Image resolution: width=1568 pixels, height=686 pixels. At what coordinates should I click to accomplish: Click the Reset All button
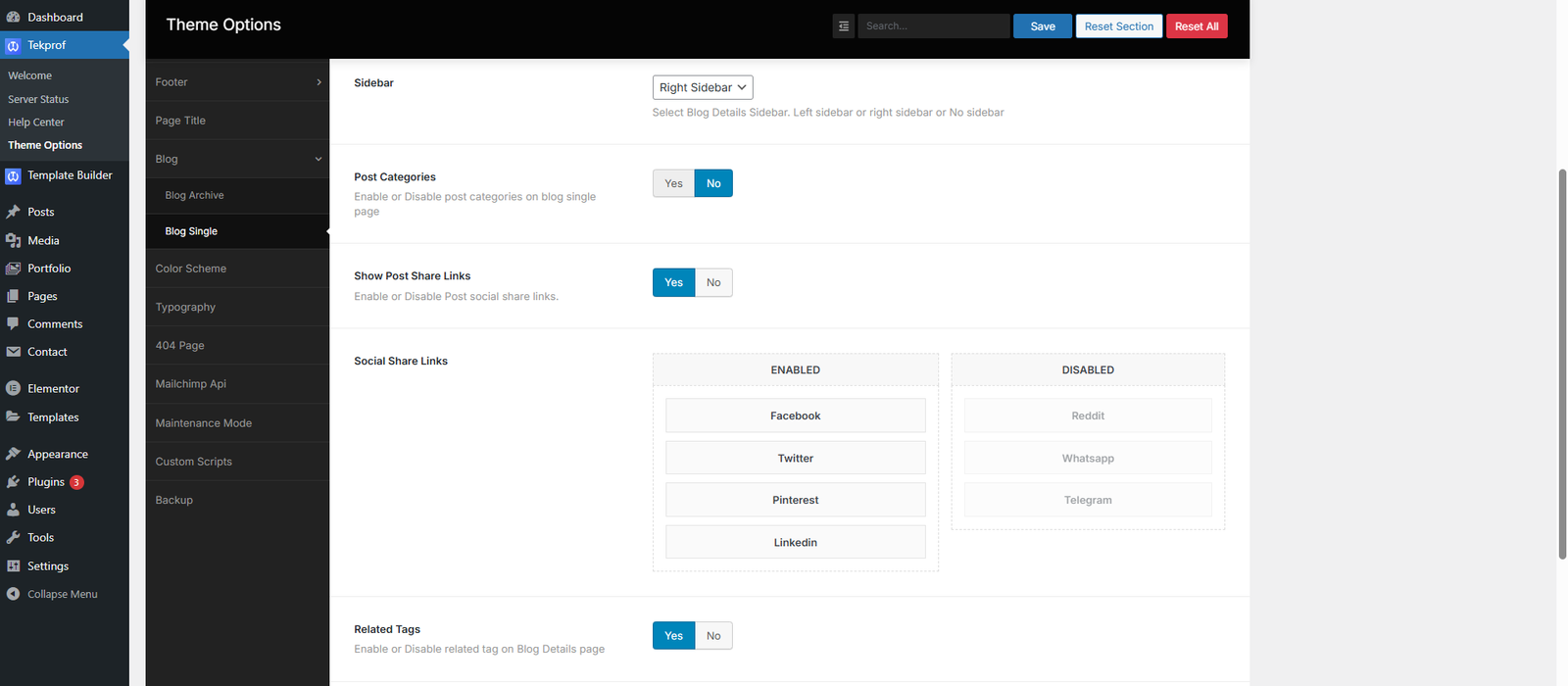[x=1196, y=26]
